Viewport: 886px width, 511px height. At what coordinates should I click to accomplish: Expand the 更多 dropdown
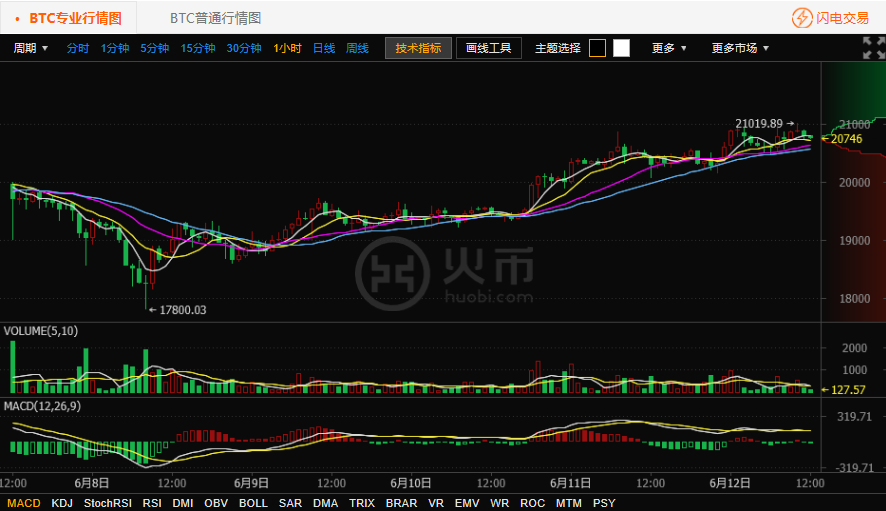pyautogui.click(x=669, y=48)
